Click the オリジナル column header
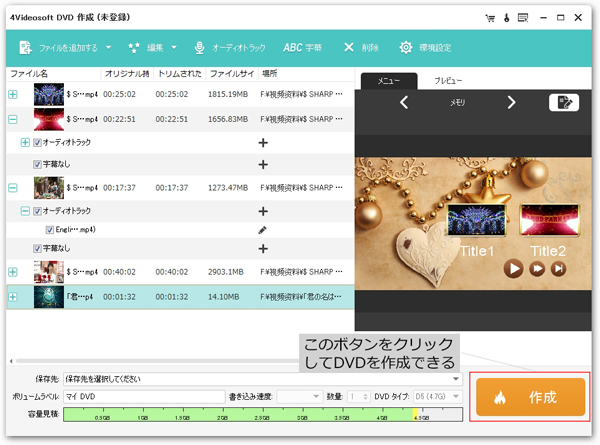Image resolution: width=600 pixels, height=445 pixels. point(127,73)
